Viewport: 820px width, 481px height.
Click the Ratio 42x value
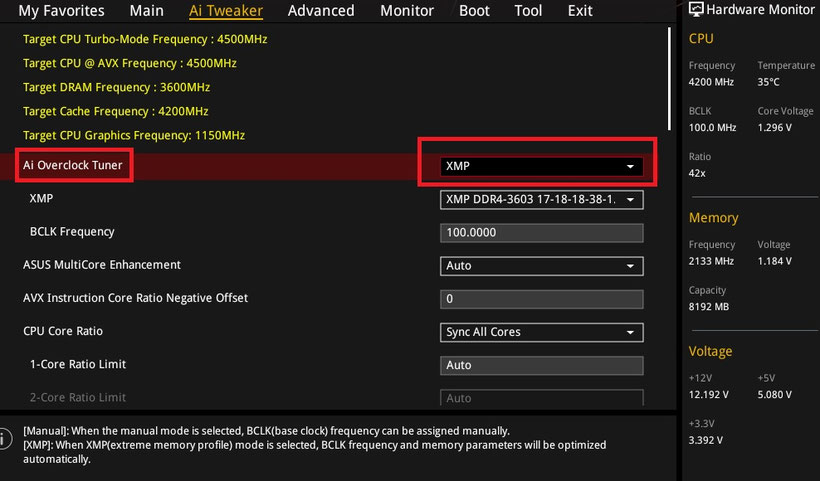pos(697,173)
